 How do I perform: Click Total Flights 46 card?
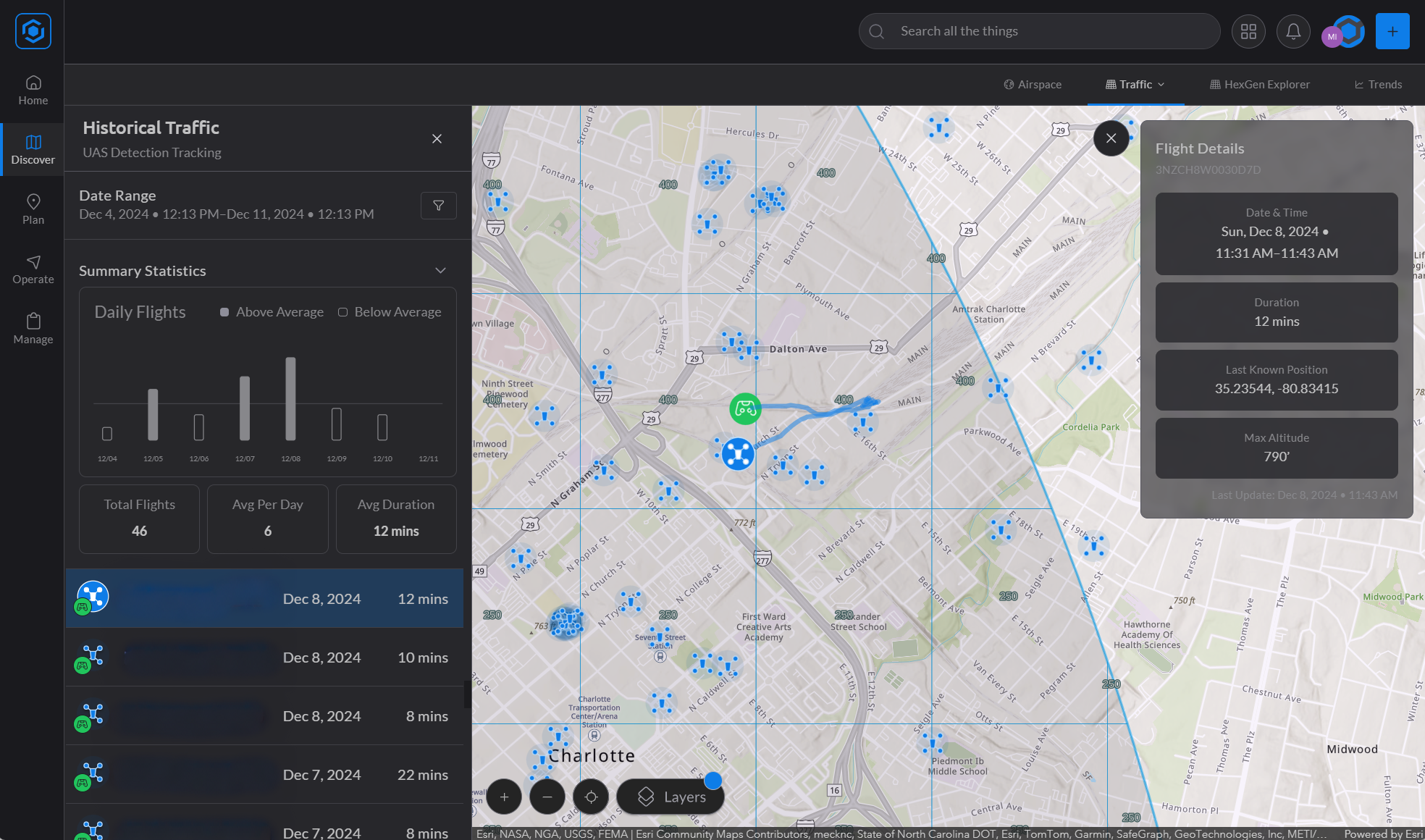pyautogui.click(x=140, y=519)
